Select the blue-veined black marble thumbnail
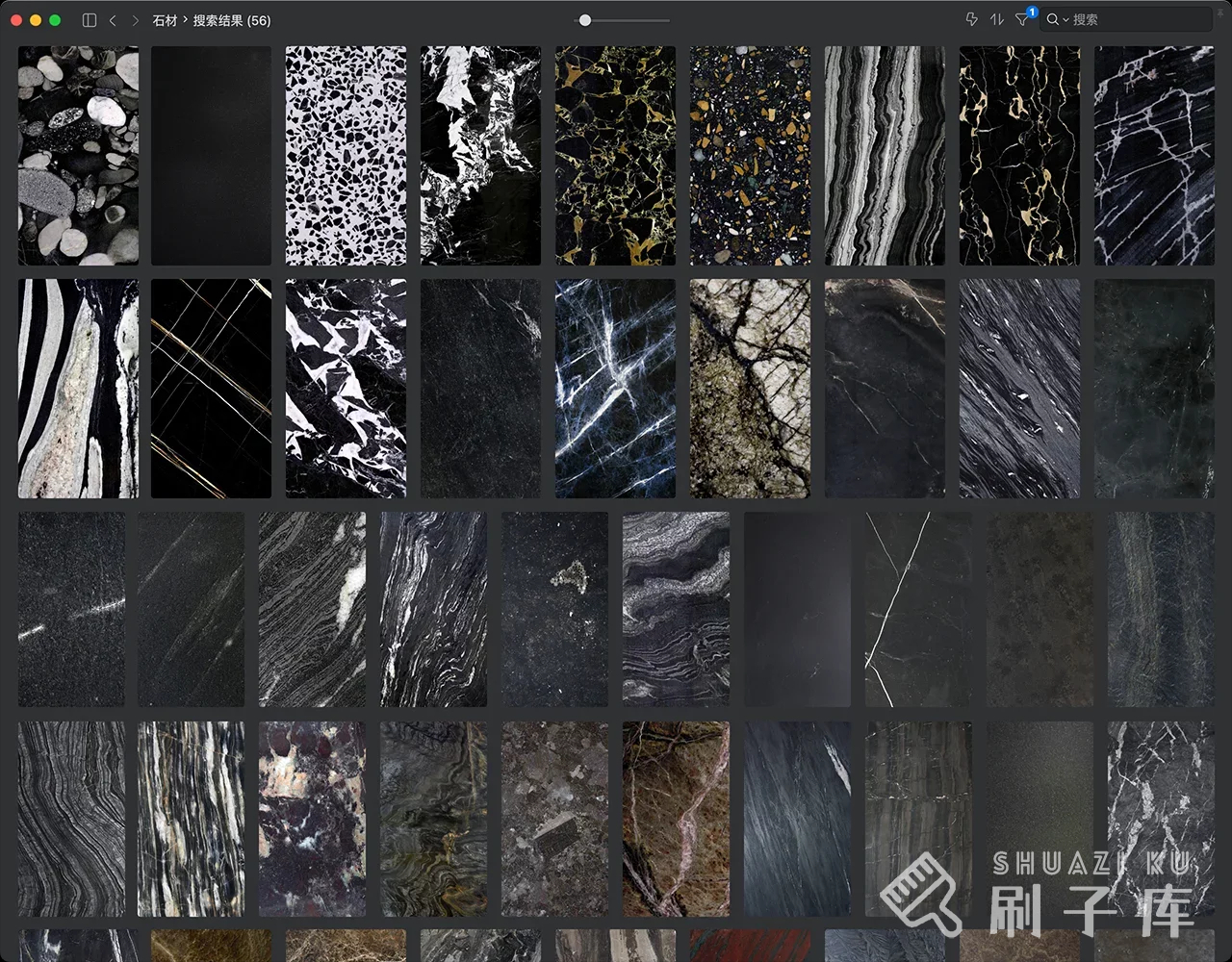The width and height of the screenshot is (1232, 962). coord(615,389)
